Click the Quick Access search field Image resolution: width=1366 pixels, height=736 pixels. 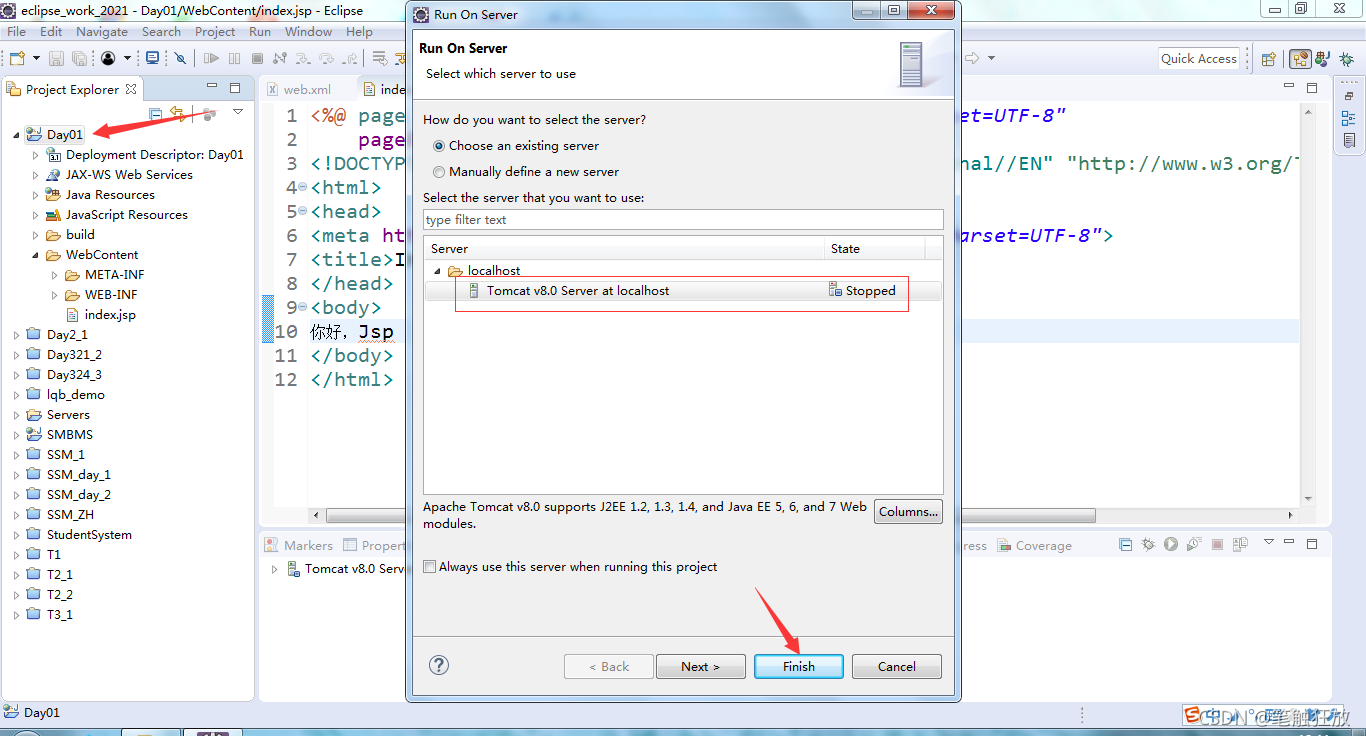(1199, 59)
